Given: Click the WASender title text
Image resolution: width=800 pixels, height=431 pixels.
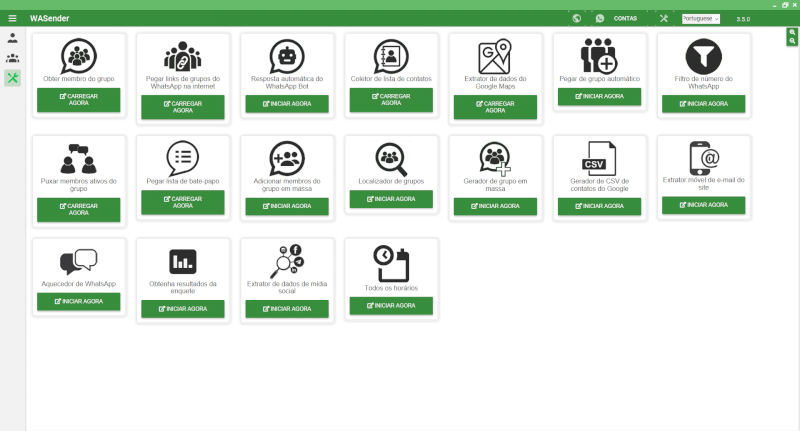Looking at the screenshot, I should click(x=49, y=18).
